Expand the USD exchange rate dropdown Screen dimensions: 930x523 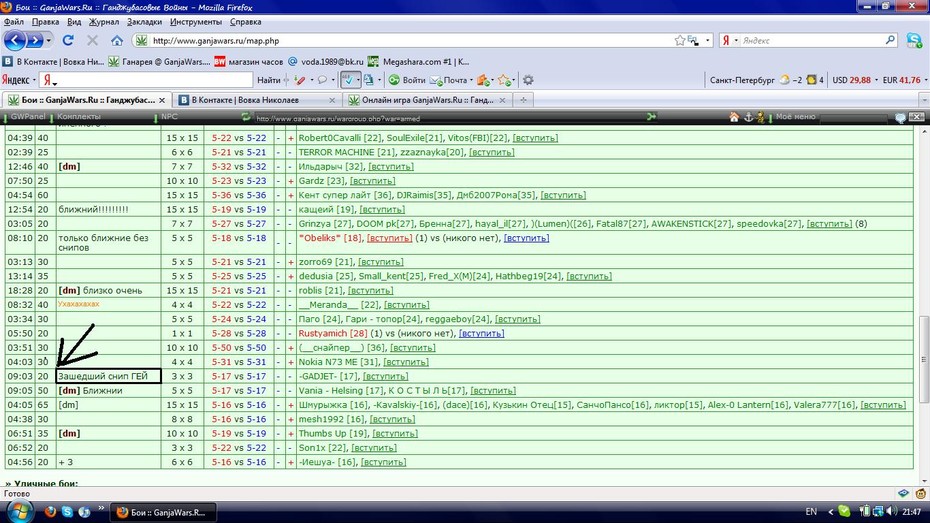tap(876, 80)
